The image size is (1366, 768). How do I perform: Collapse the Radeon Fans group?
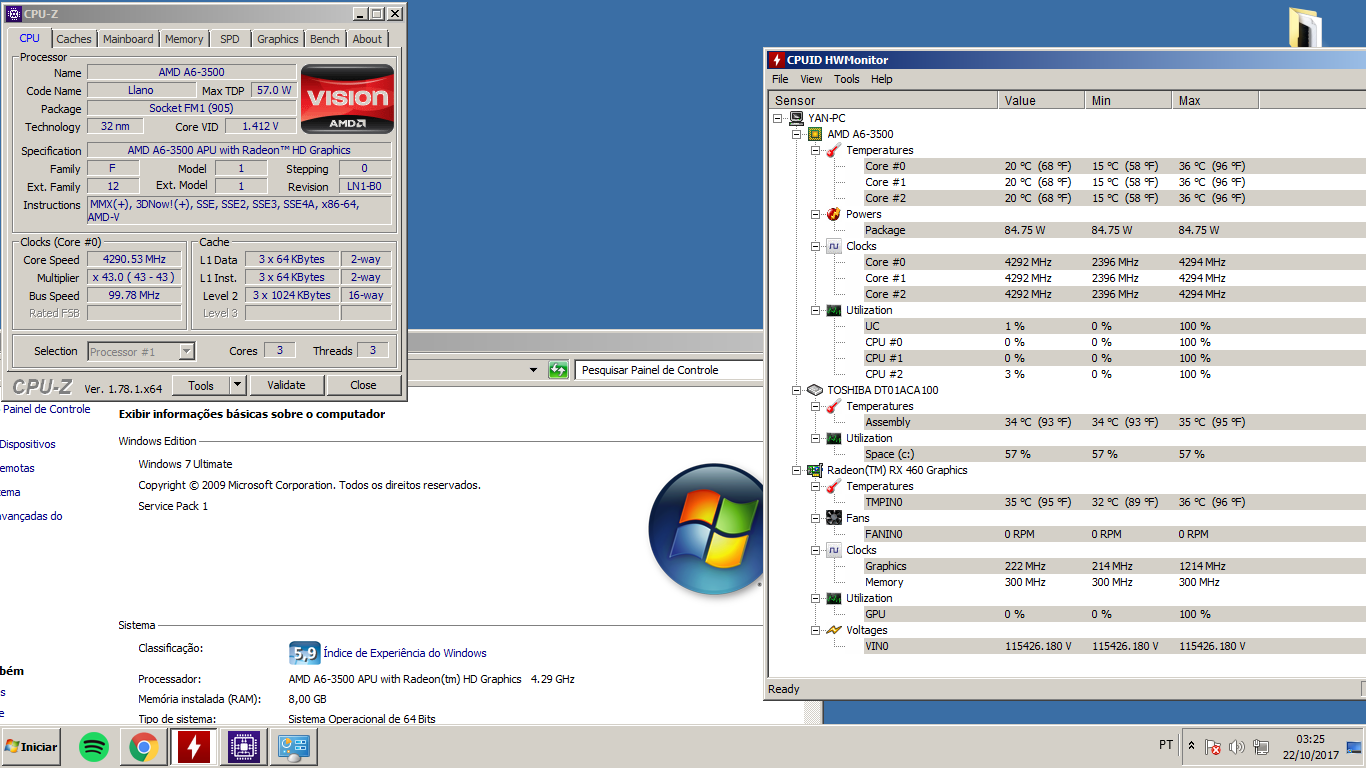pyautogui.click(x=815, y=518)
